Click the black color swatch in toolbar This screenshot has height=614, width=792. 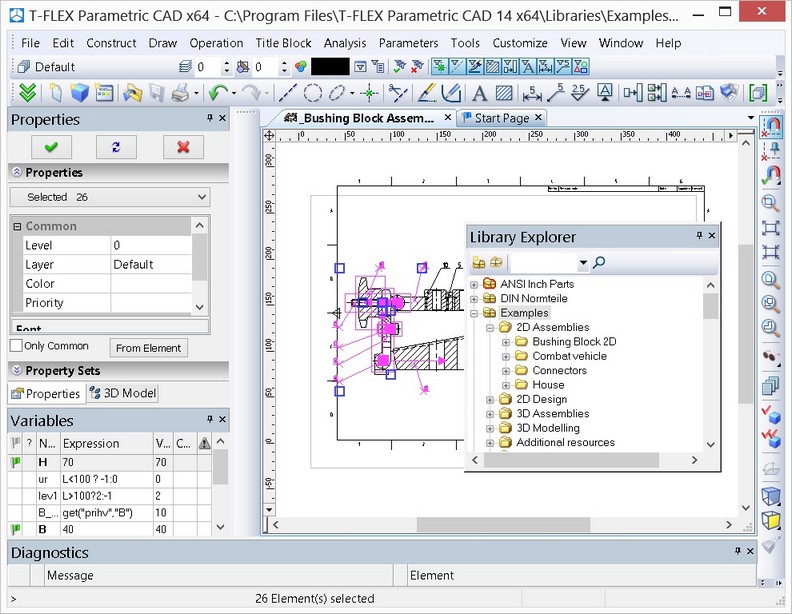click(x=330, y=67)
